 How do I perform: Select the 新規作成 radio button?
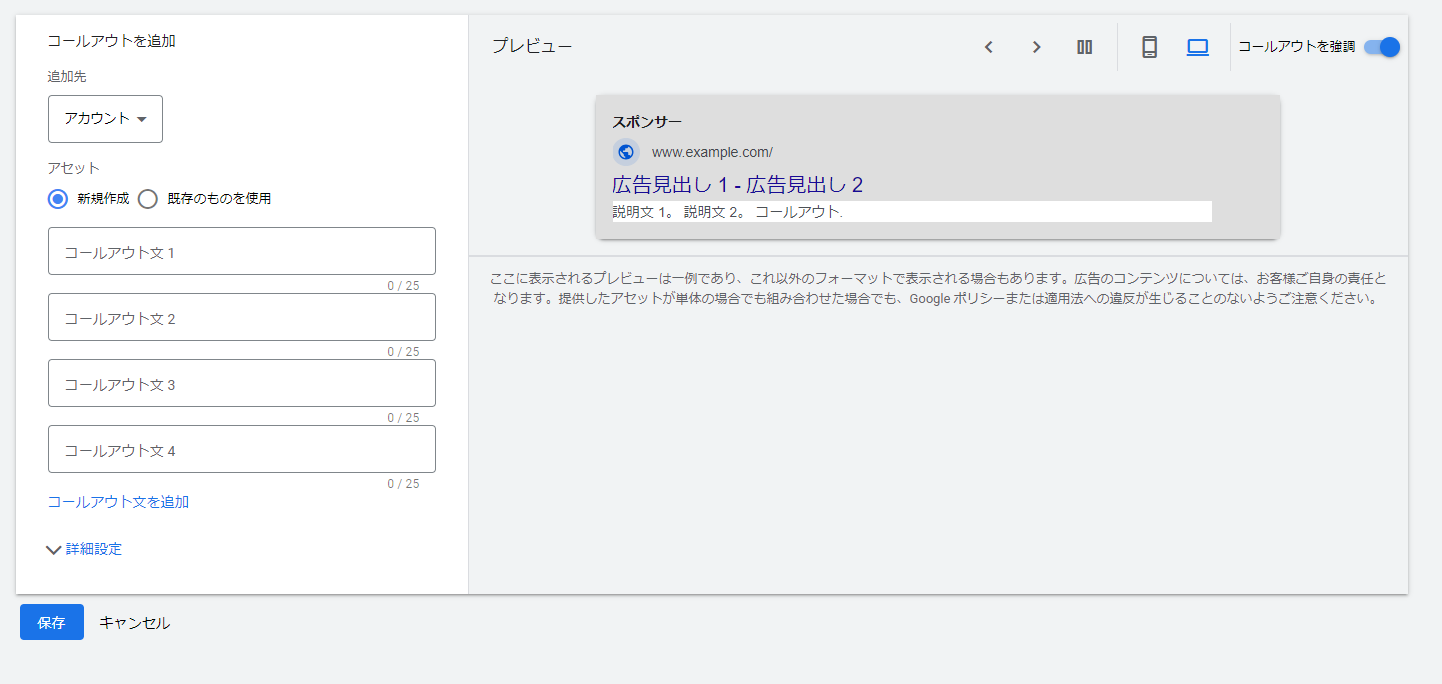[x=57, y=199]
